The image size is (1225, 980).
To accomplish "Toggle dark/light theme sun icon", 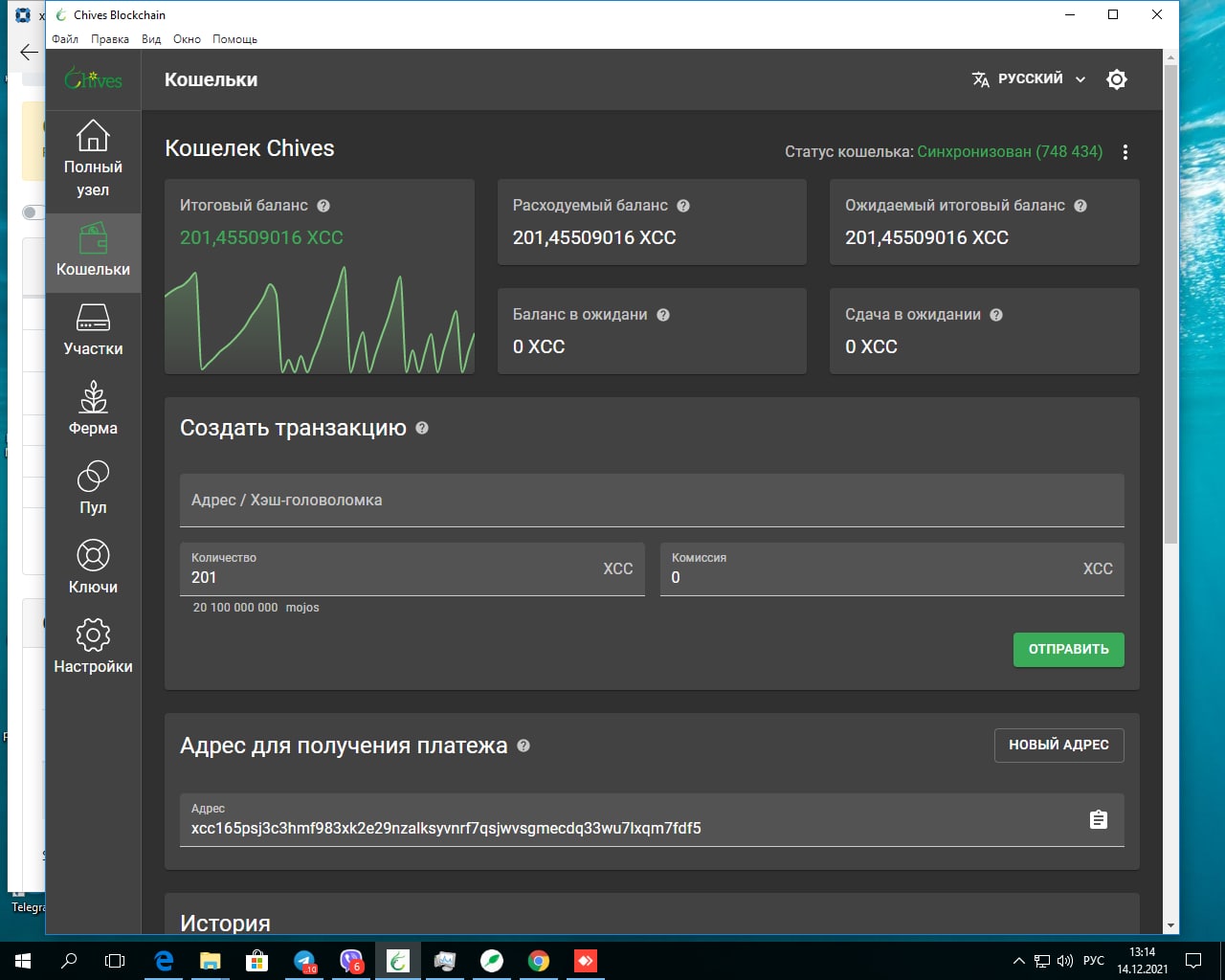I will (x=1116, y=79).
